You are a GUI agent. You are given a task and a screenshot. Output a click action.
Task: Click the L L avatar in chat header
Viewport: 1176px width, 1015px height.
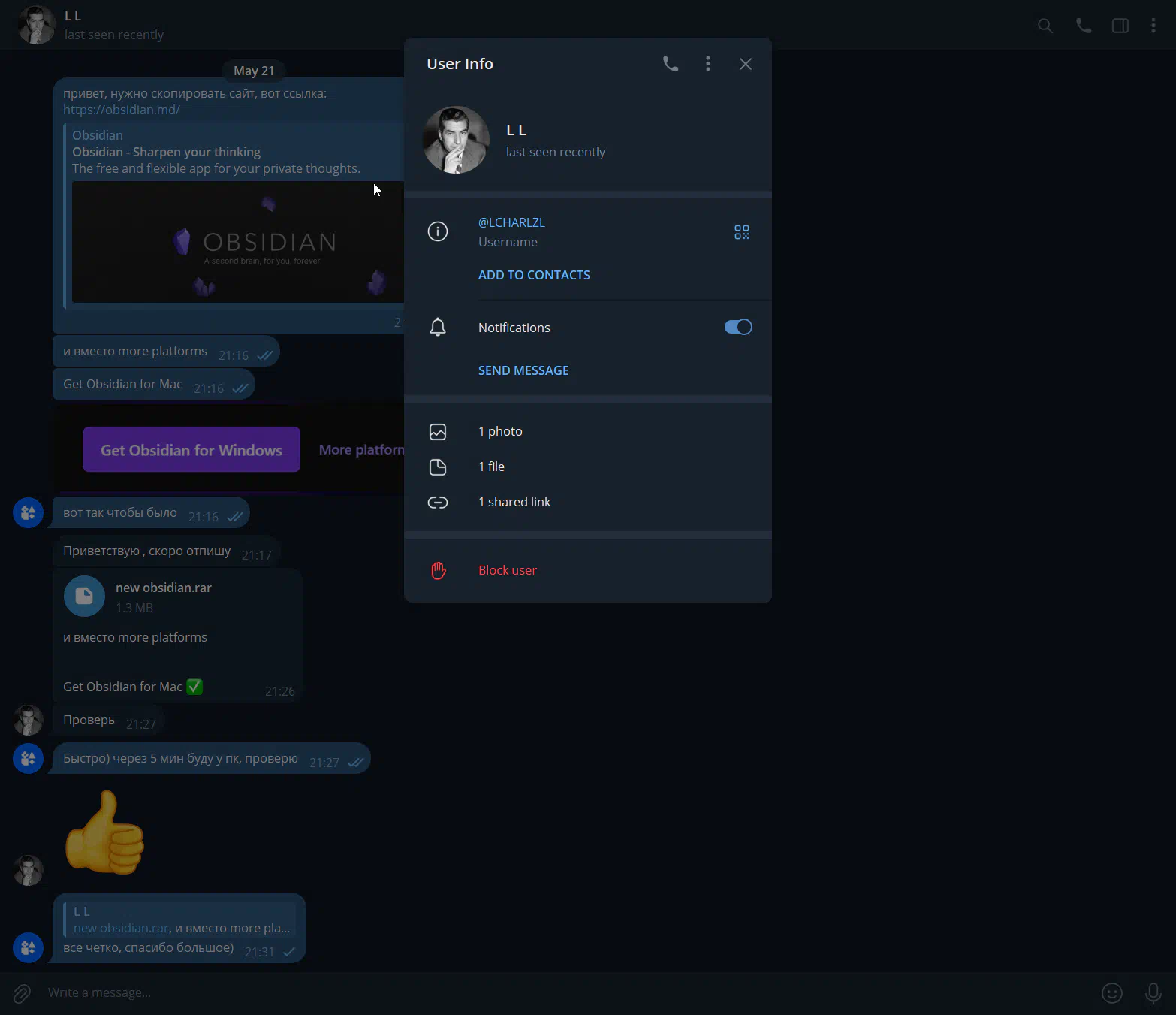pos(36,25)
